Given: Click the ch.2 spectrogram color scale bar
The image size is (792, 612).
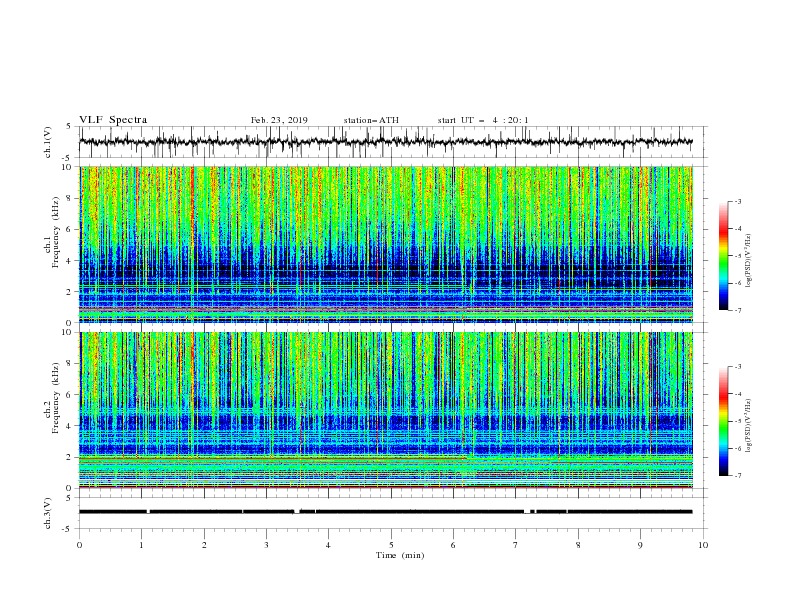Looking at the screenshot, I should coord(723,421).
